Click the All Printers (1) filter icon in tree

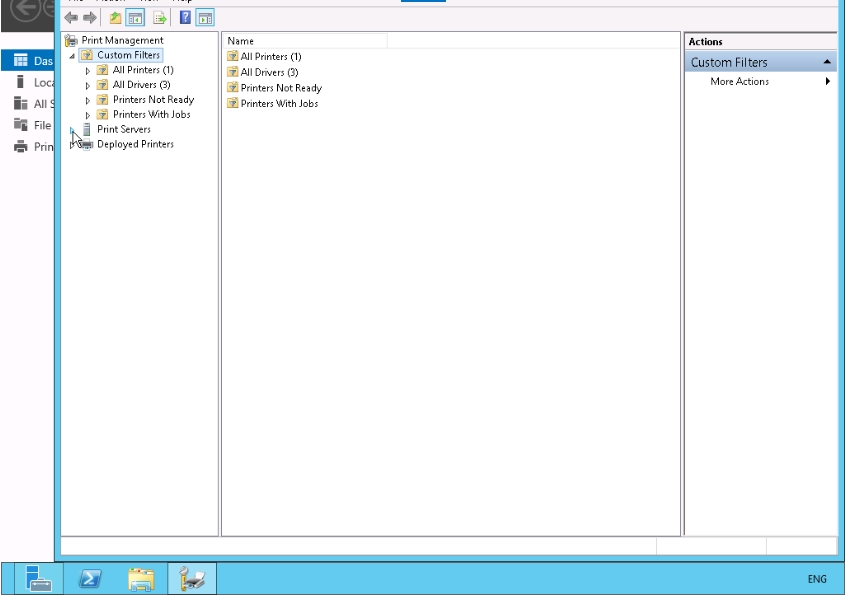[x=102, y=70]
